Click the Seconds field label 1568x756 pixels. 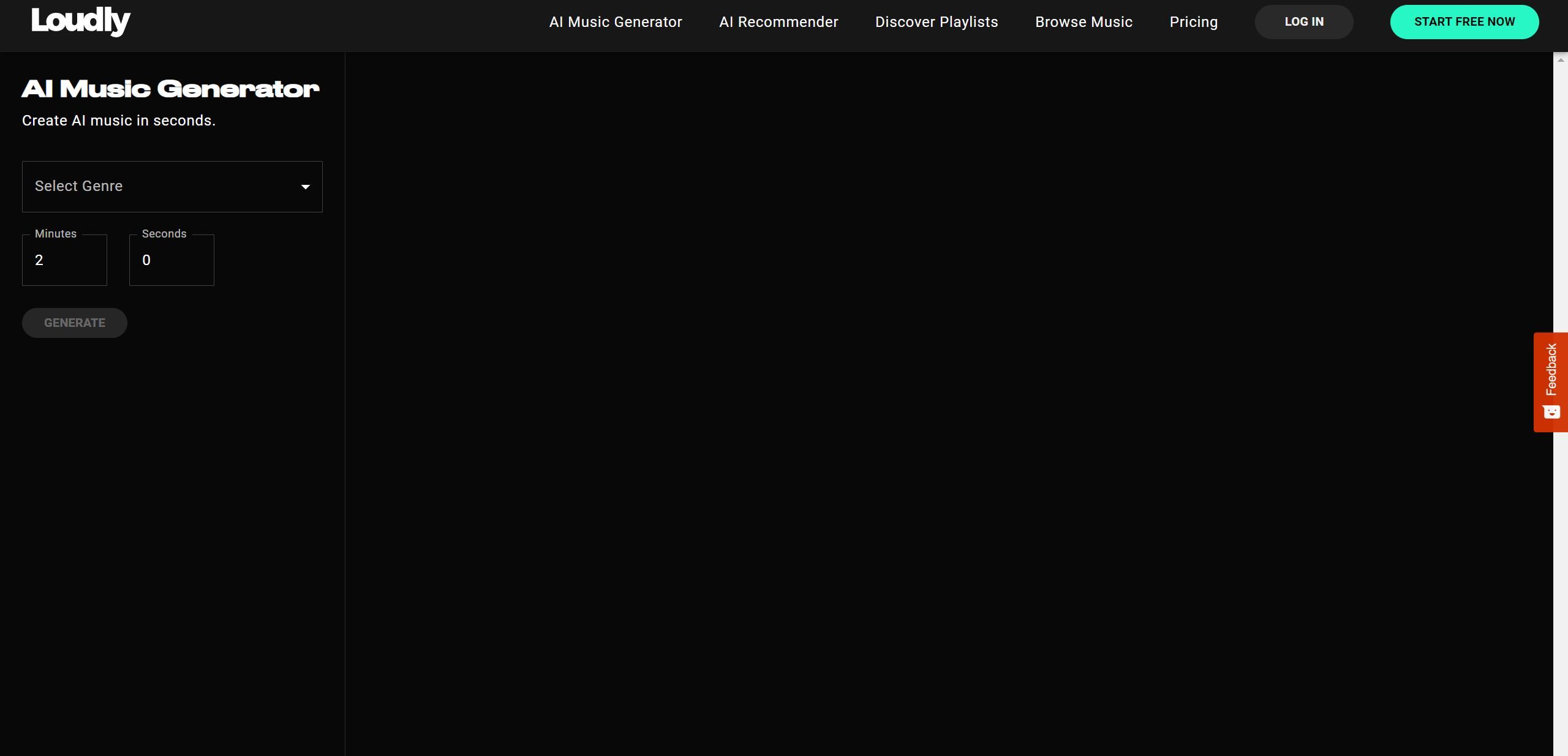[164, 234]
